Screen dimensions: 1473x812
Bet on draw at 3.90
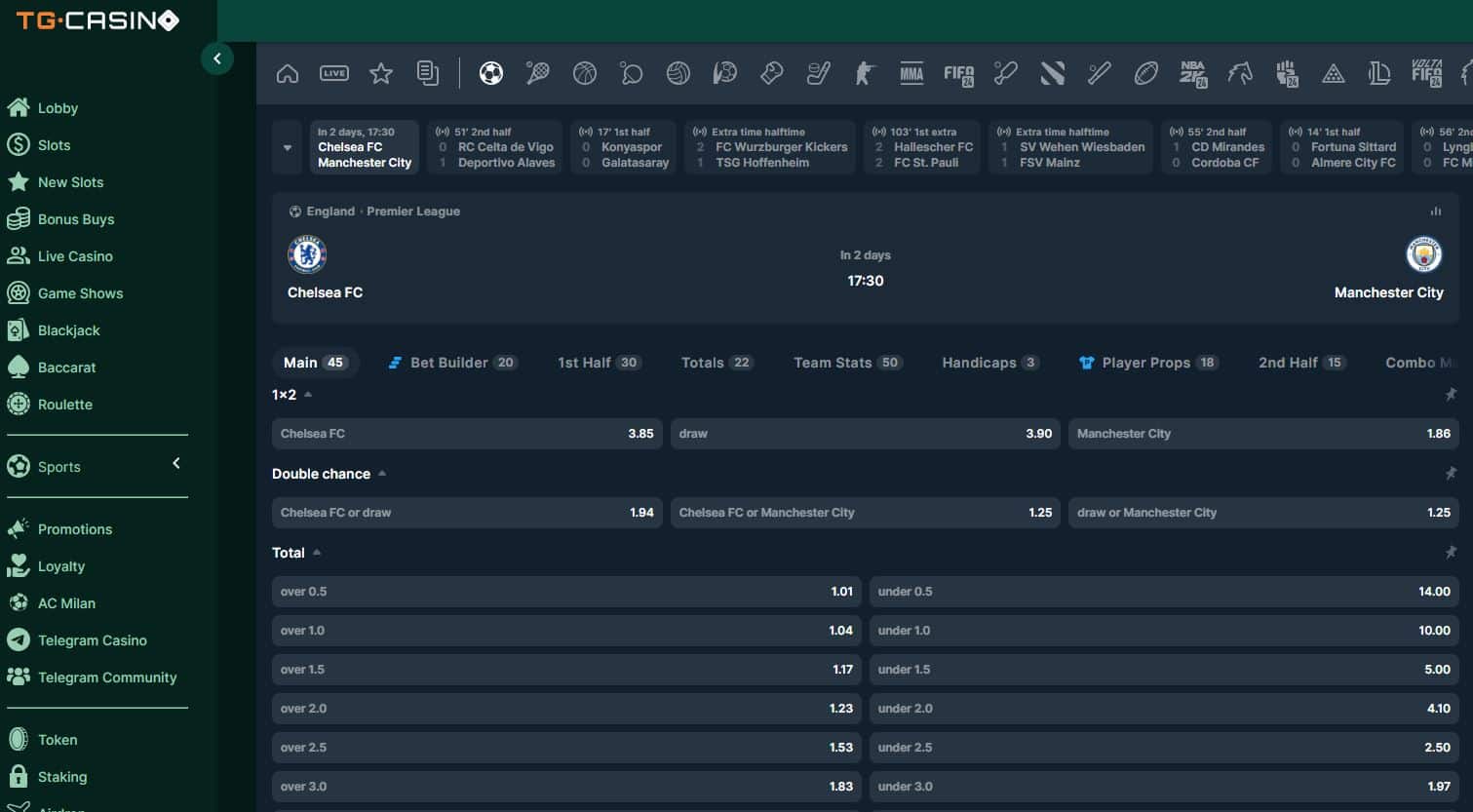pos(866,434)
